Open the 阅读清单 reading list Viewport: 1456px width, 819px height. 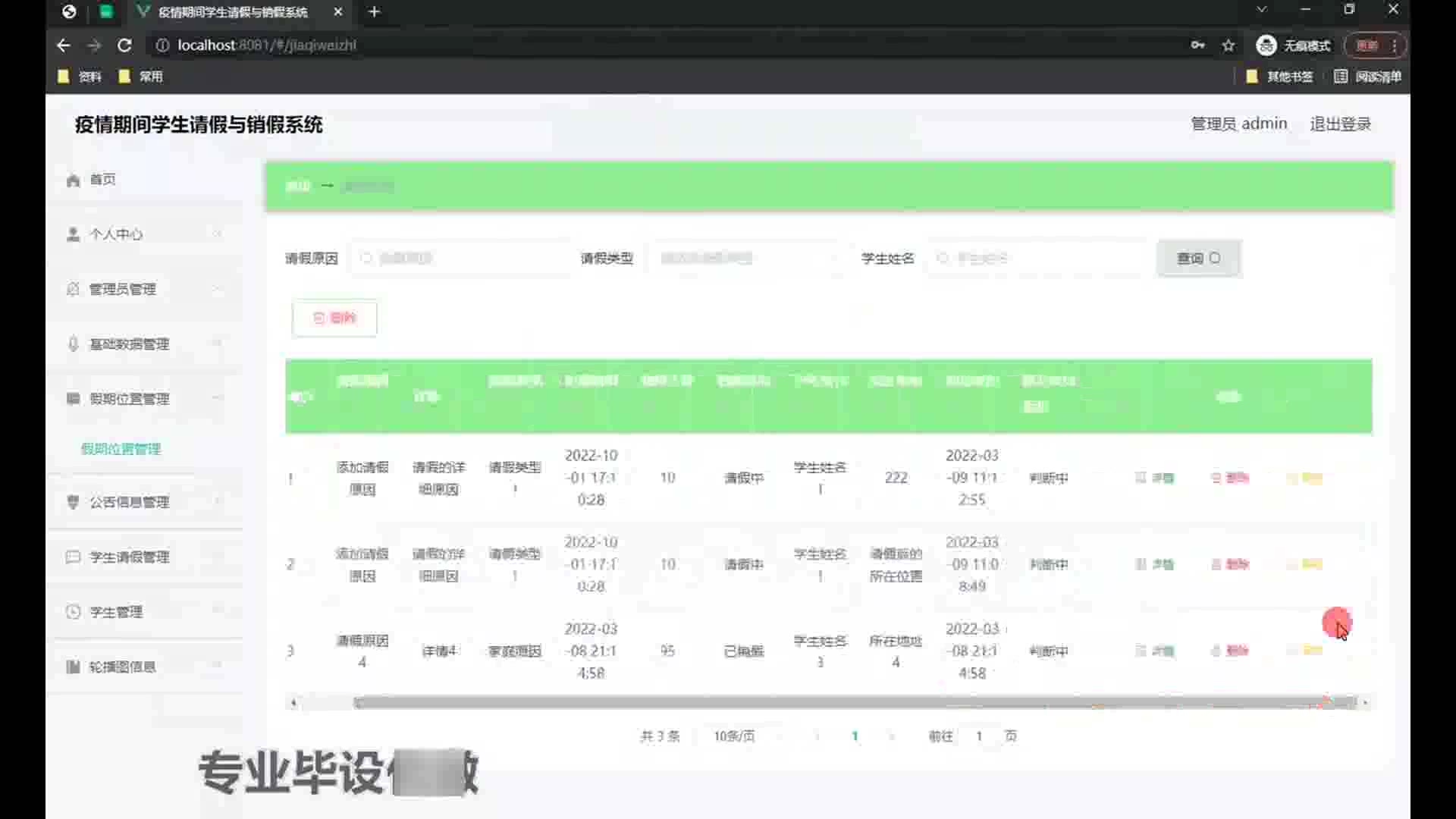coord(1368,77)
